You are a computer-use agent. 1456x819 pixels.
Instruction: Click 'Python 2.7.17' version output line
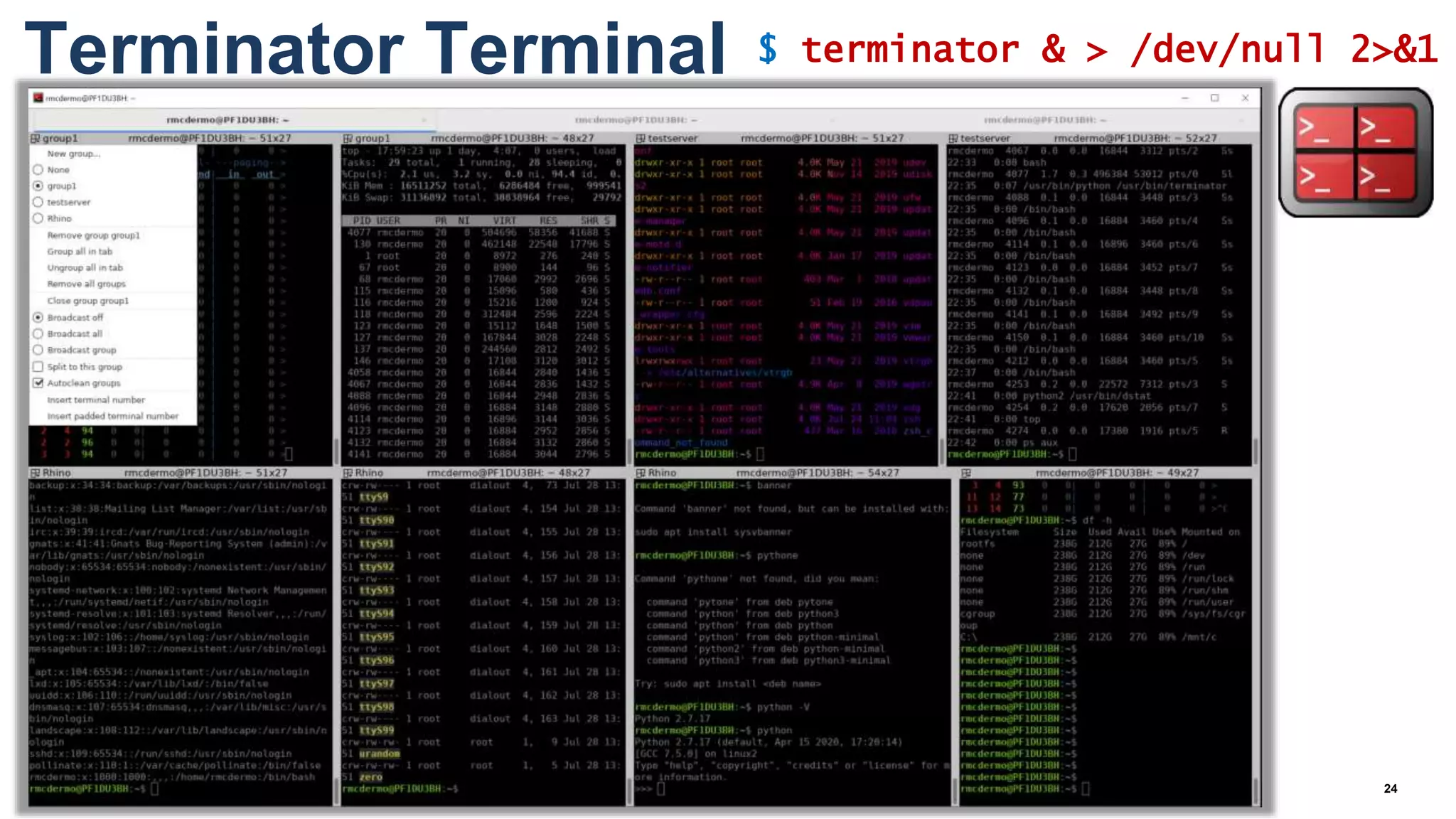673,719
